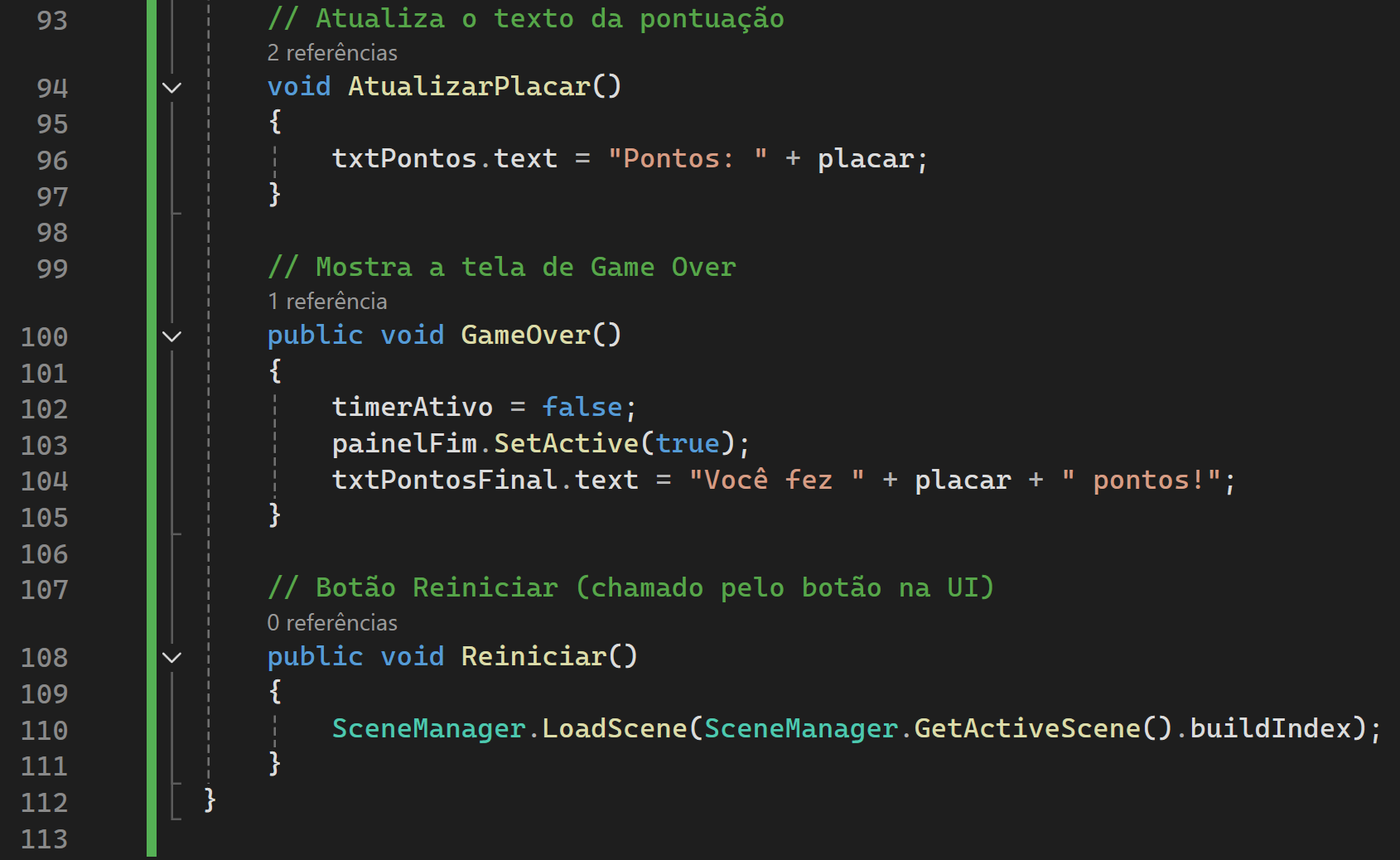1400x860 pixels.
Task: Click the SetActive method call
Action: pos(566,444)
